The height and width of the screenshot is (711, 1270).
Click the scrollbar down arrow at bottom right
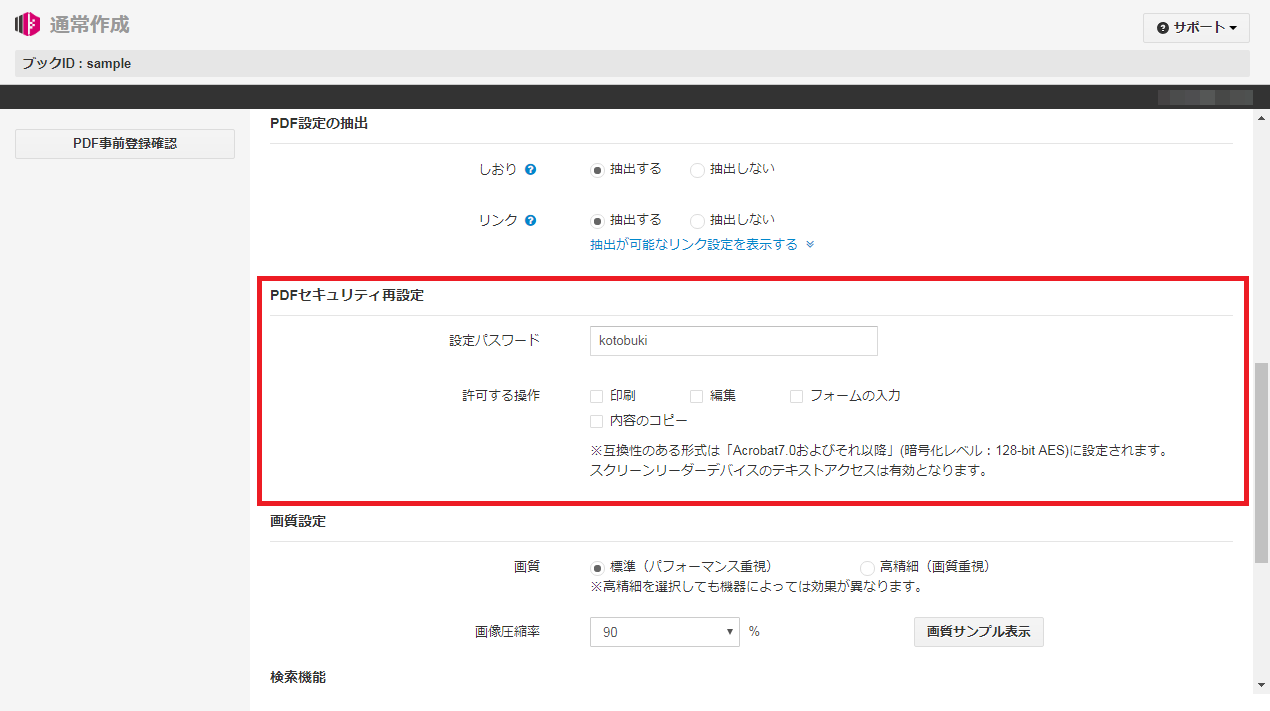click(1261, 684)
